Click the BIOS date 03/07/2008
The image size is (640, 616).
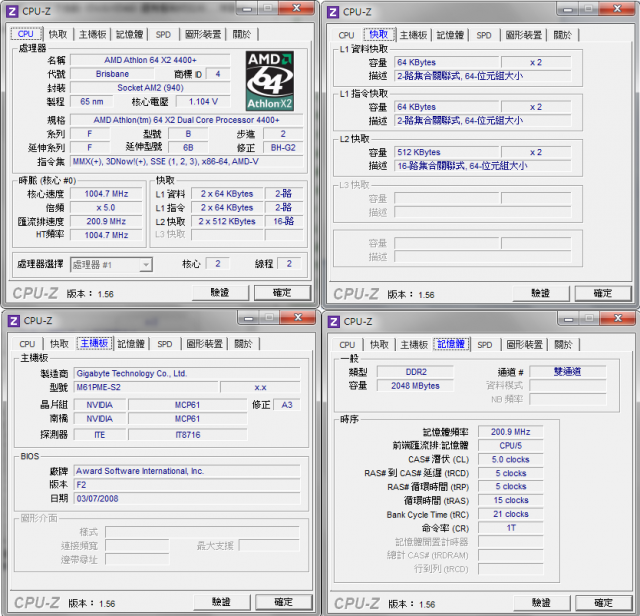coord(187,498)
